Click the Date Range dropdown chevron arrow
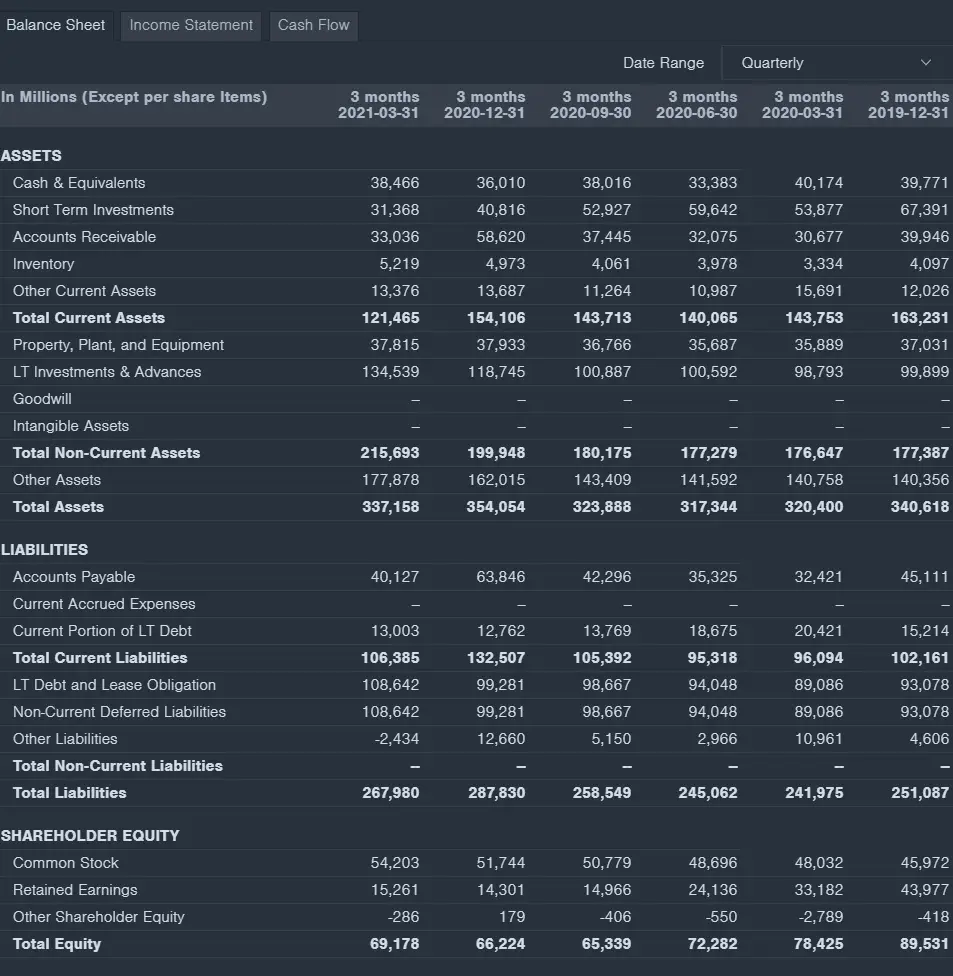This screenshot has height=976, width=953. [926, 63]
